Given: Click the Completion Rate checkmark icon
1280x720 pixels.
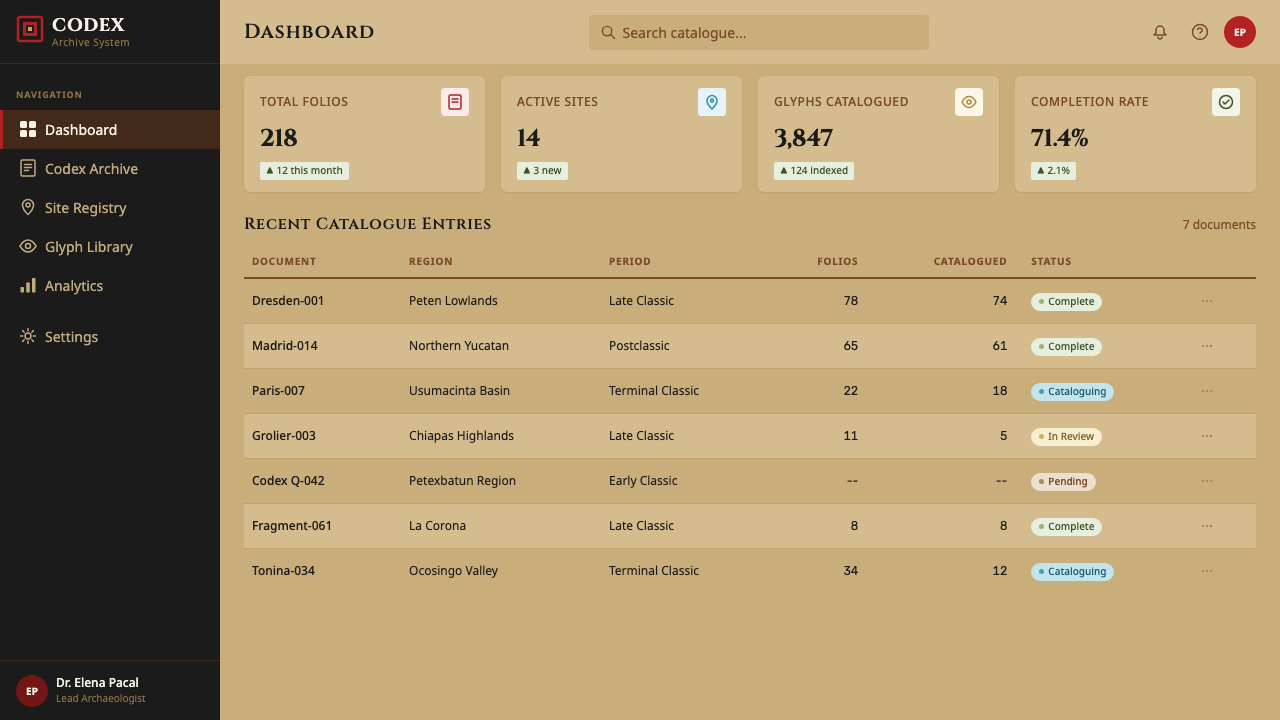Looking at the screenshot, I should point(1226,102).
